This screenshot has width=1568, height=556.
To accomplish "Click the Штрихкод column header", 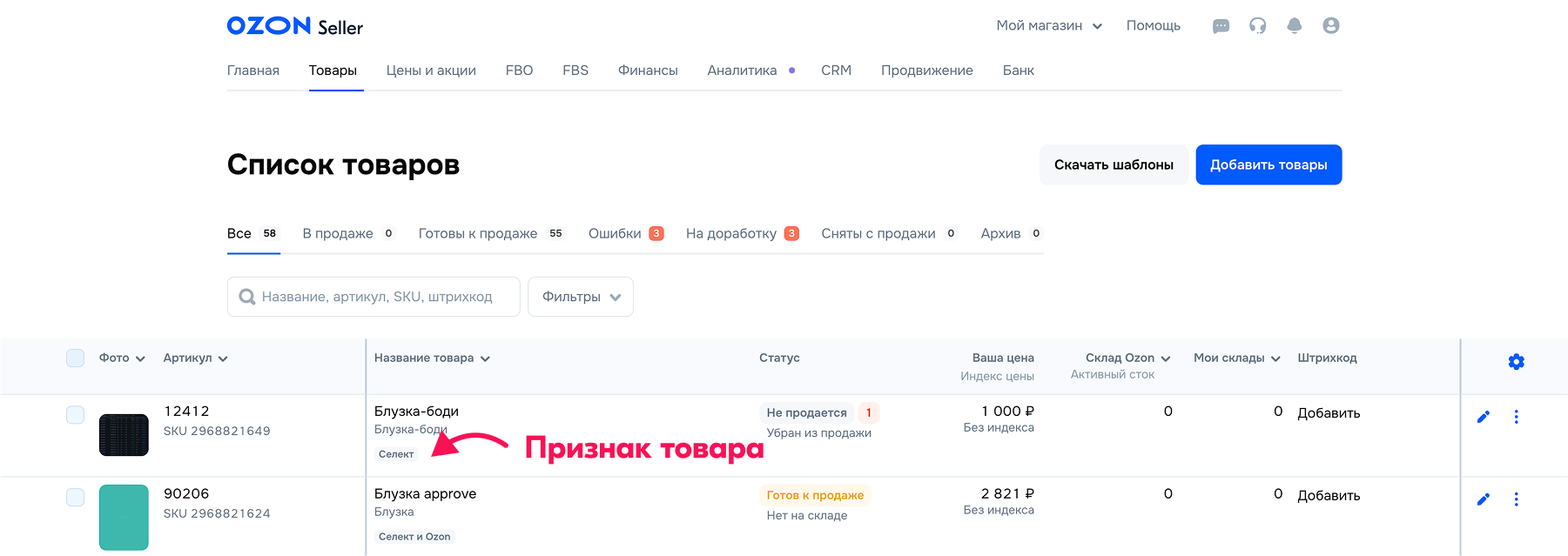I will click(1327, 358).
